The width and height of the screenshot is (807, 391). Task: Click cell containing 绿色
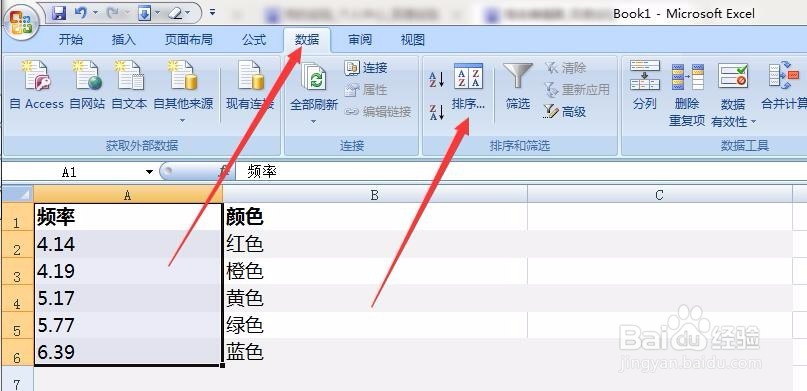click(x=375, y=325)
